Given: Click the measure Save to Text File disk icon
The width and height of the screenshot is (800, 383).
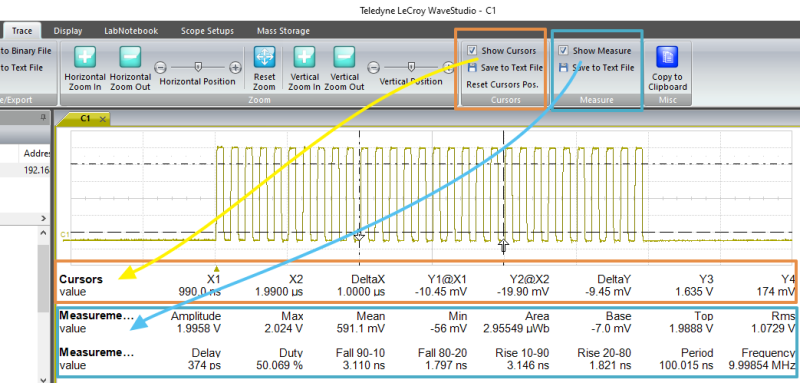Looking at the screenshot, I should pos(563,67).
